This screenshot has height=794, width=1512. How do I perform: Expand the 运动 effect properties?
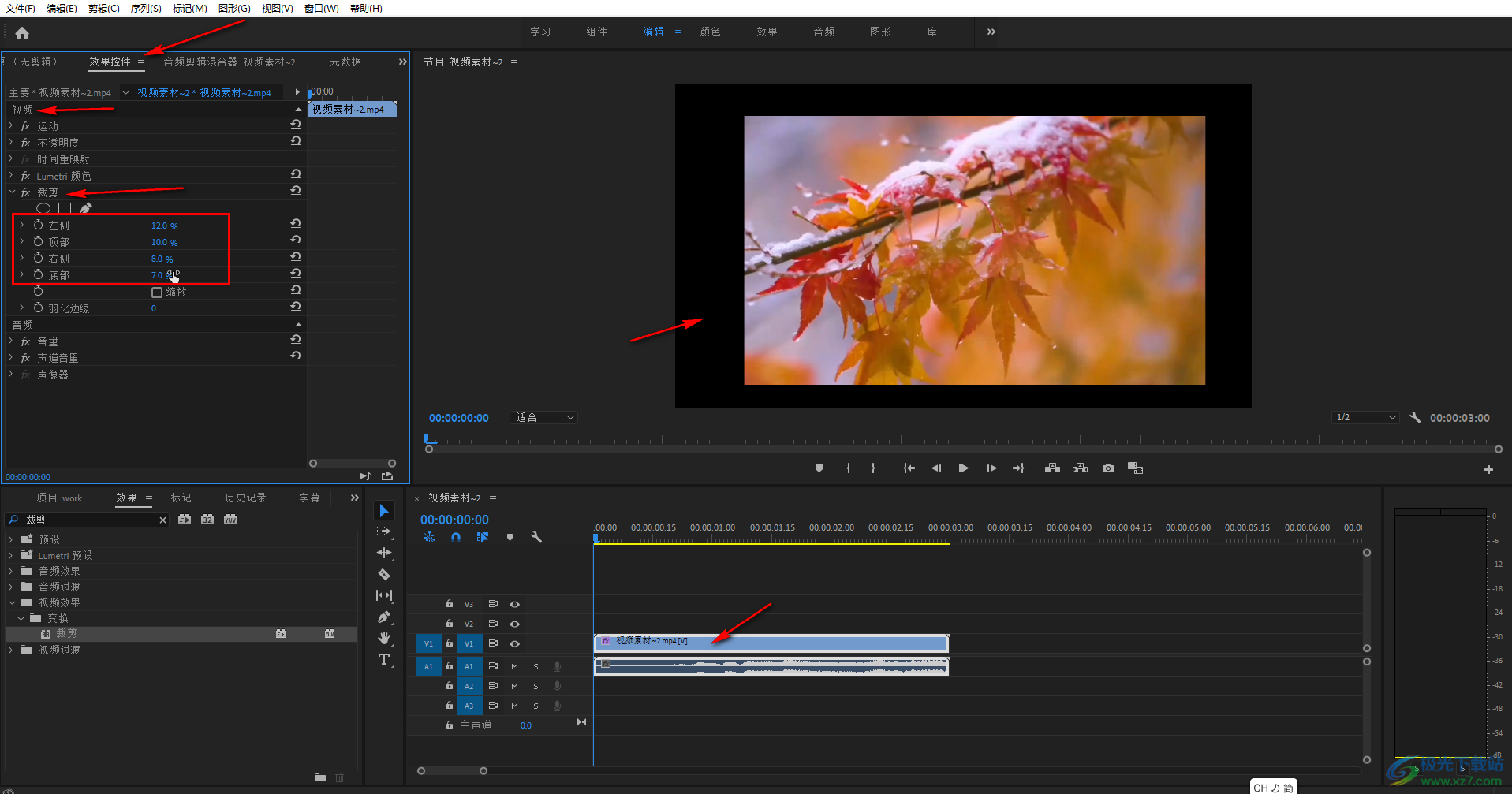pos(11,125)
